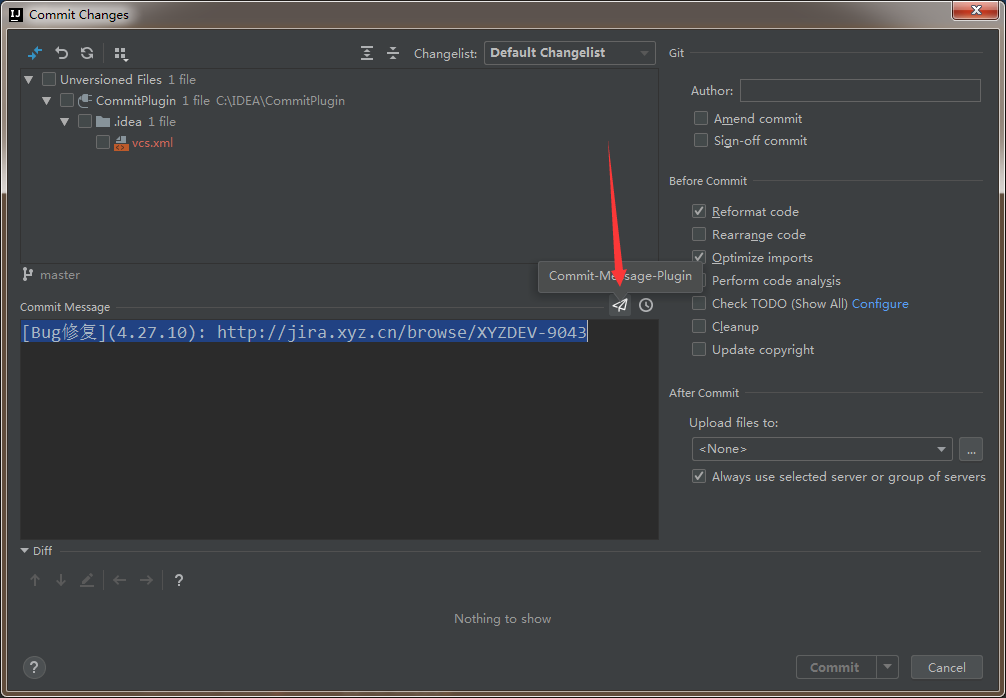Click the Expand All icon
This screenshot has width=1006, height=698.
(x=367, y=53)
